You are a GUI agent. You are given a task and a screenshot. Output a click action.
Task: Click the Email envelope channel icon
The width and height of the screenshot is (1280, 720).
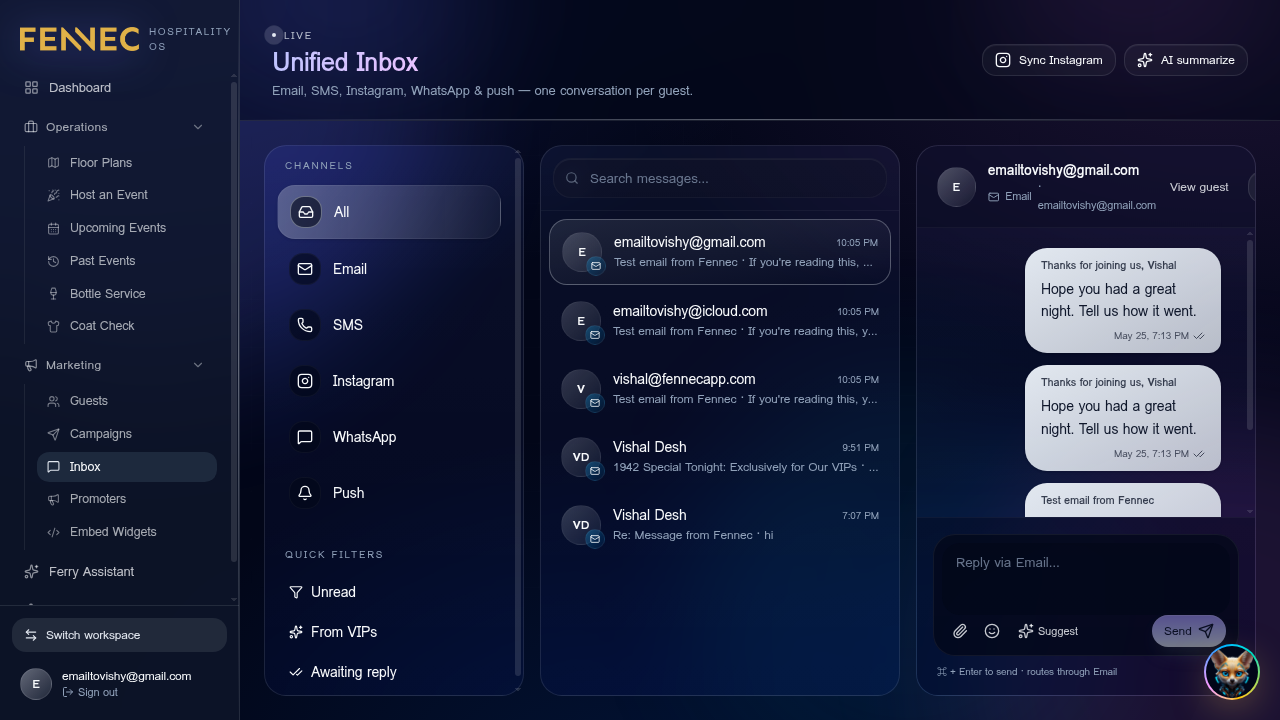click(x=305, y=269)
